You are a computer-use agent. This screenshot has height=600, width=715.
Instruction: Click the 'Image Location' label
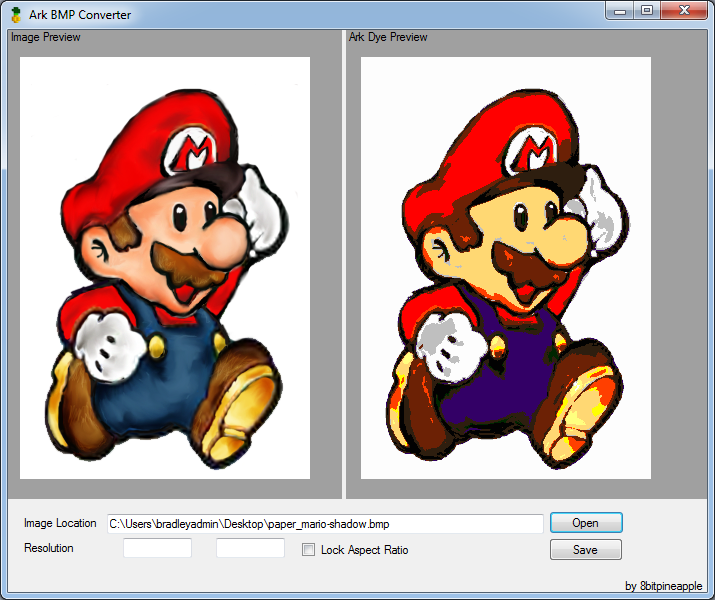60,523
